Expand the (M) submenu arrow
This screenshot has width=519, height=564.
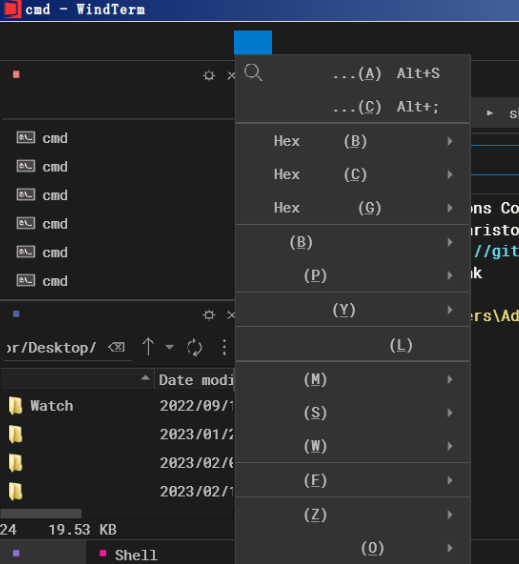point(450,379)
